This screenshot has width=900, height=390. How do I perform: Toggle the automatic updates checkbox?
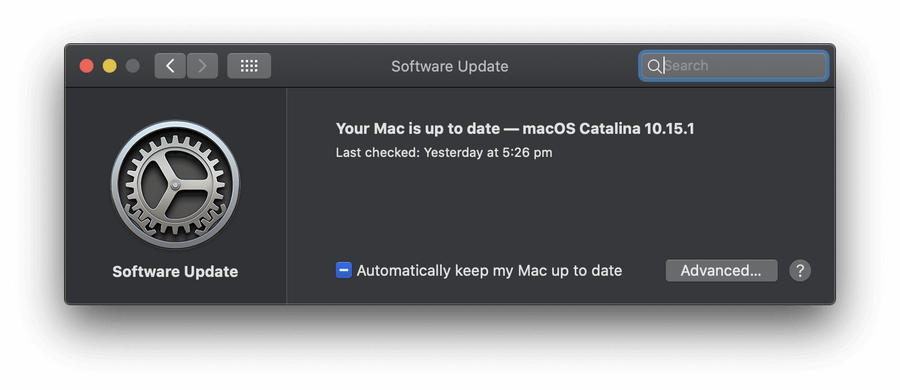(344, 270)
